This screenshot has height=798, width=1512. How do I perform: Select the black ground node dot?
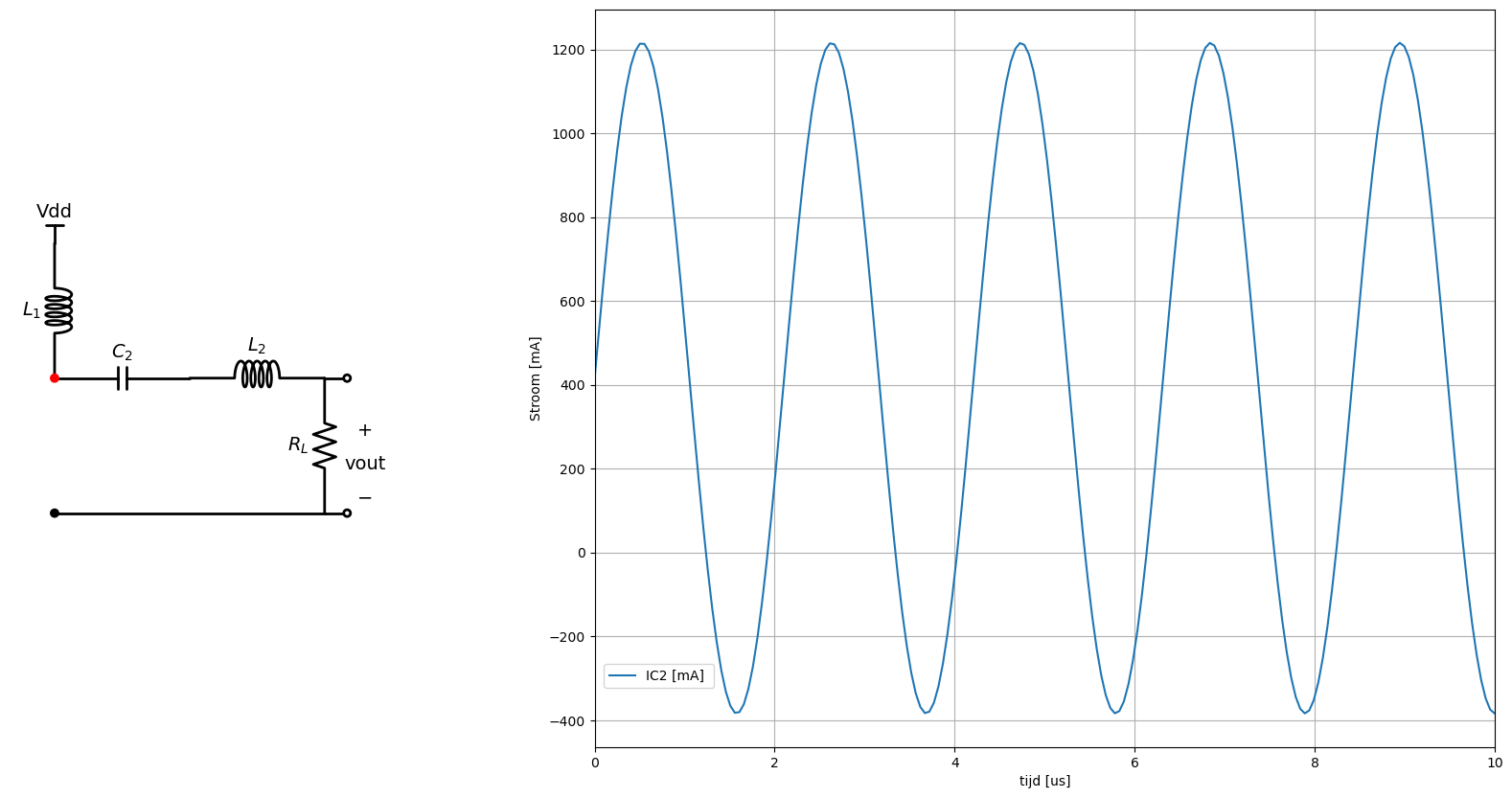point(55,513)
